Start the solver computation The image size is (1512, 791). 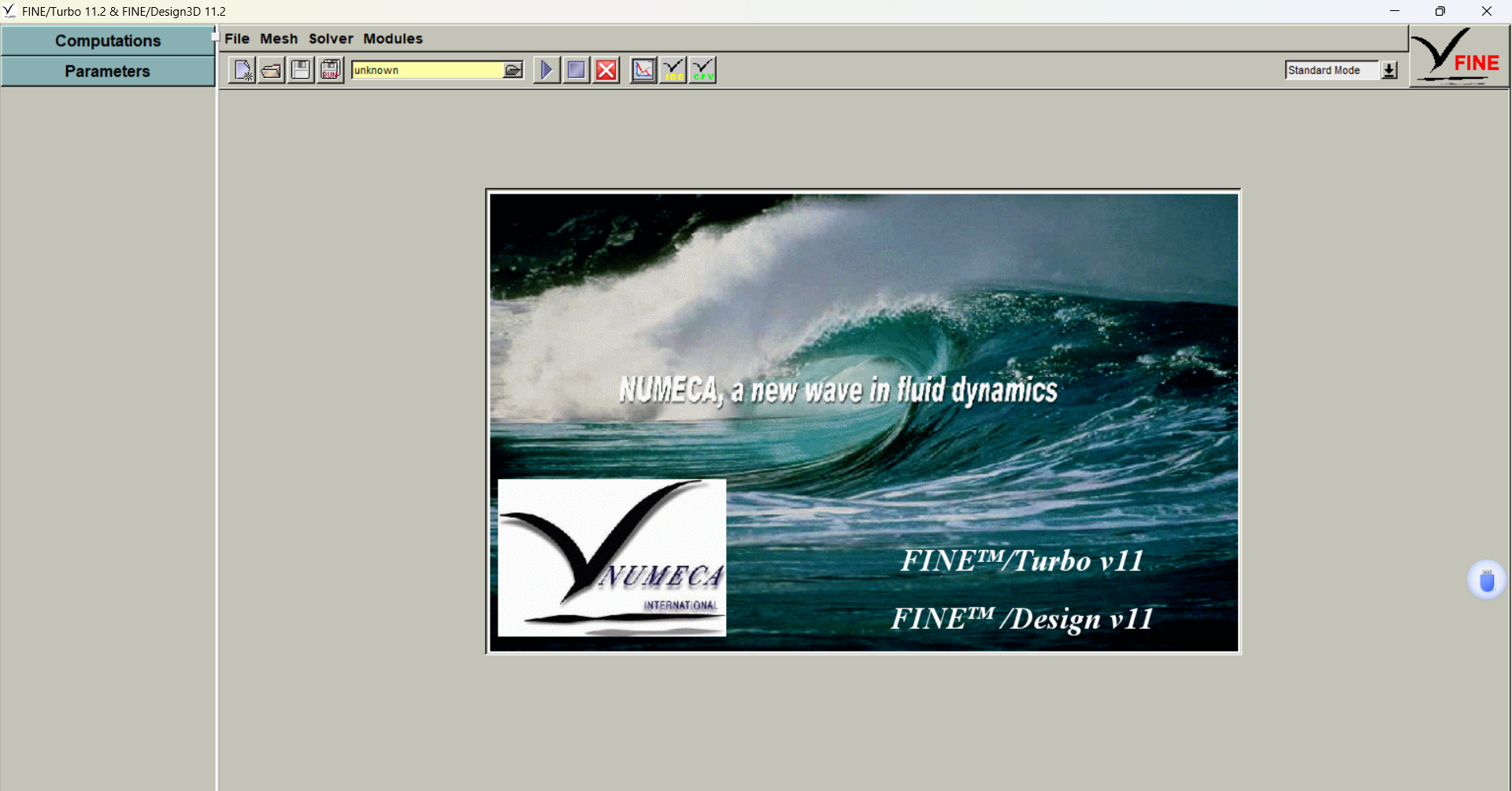[x=547, y=69]
